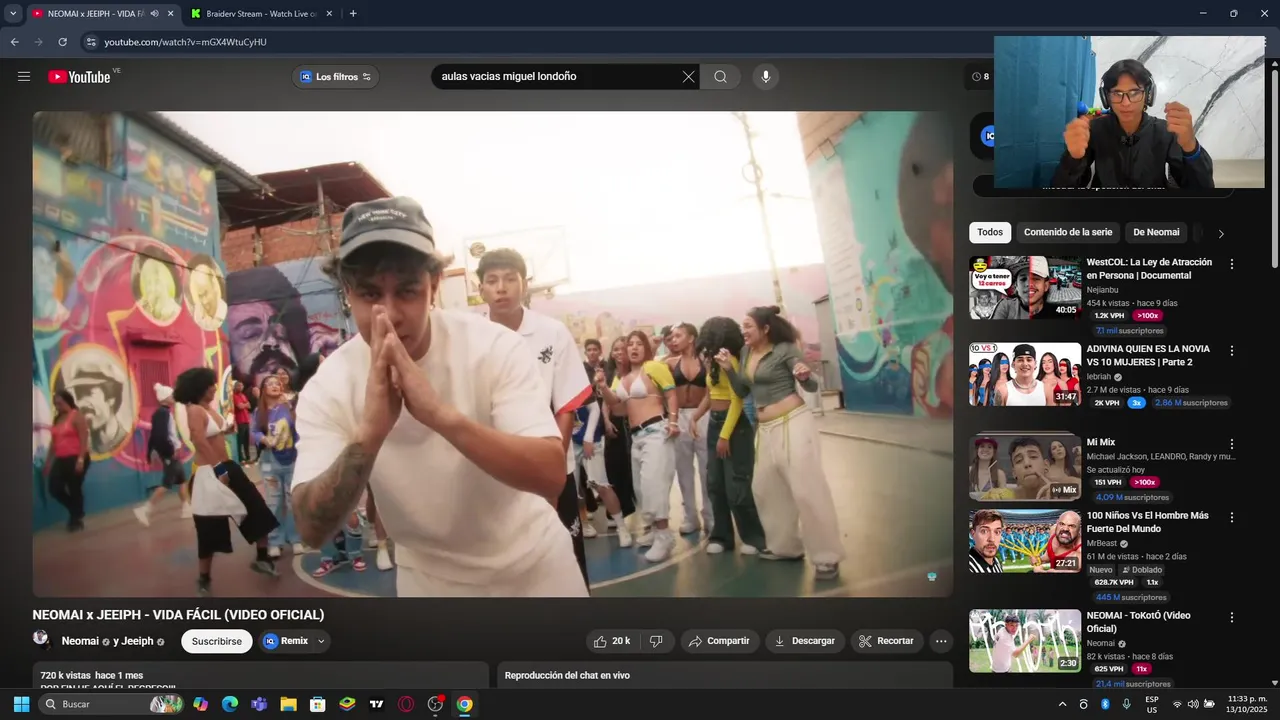Click the youtube.com address bar URL
1280x720 pixels.
point(185,42)
